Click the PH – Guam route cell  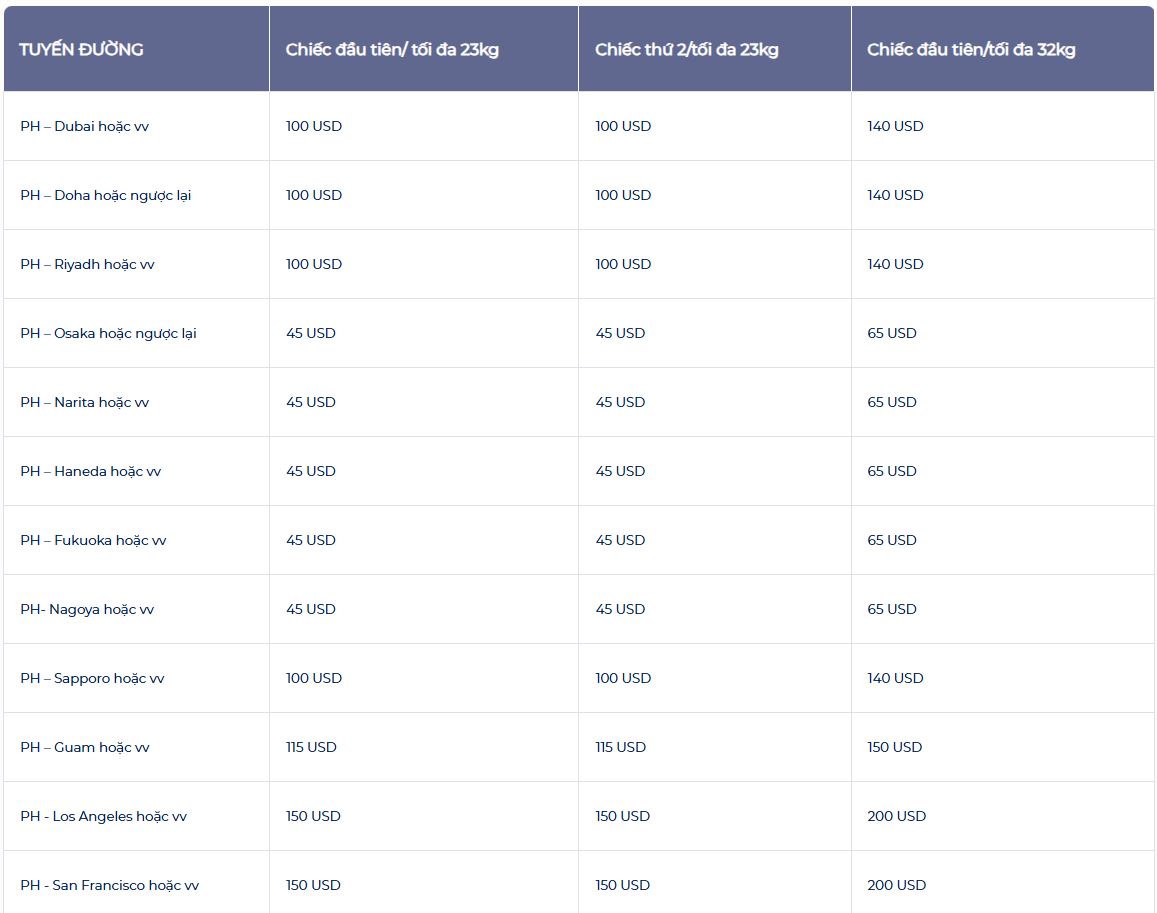tap(85, 748)
